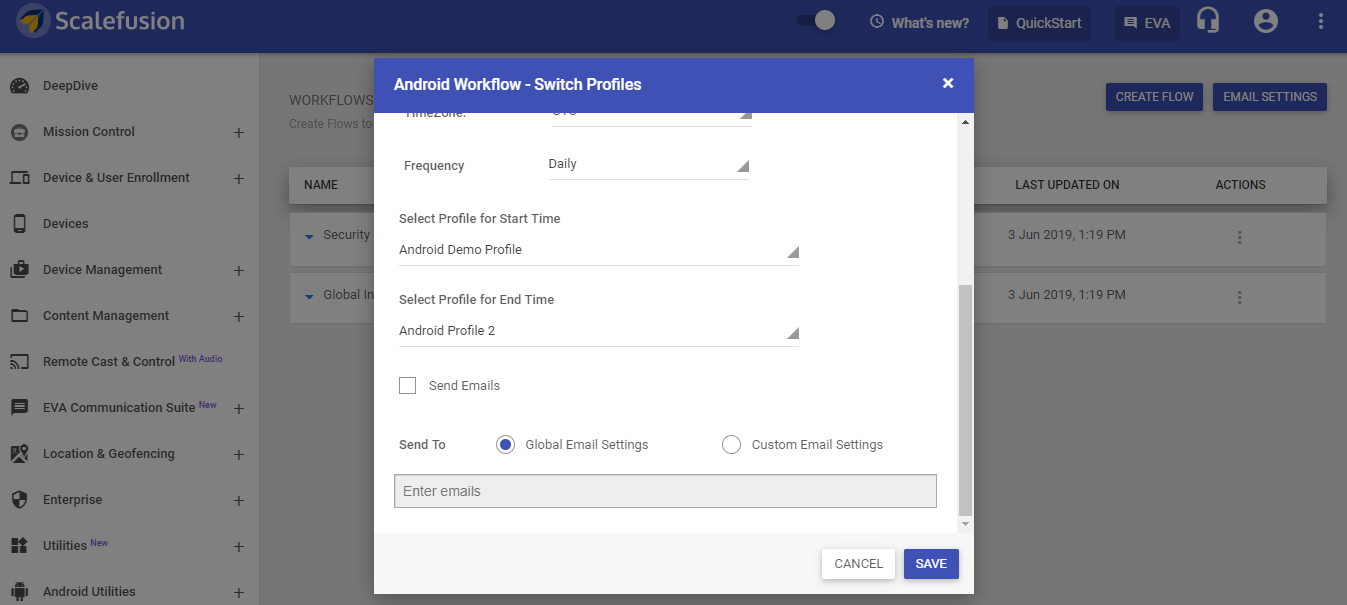The image size is (1347, 605).
Task: Open the Devices menu item
Action: click(x=66, y=224)
